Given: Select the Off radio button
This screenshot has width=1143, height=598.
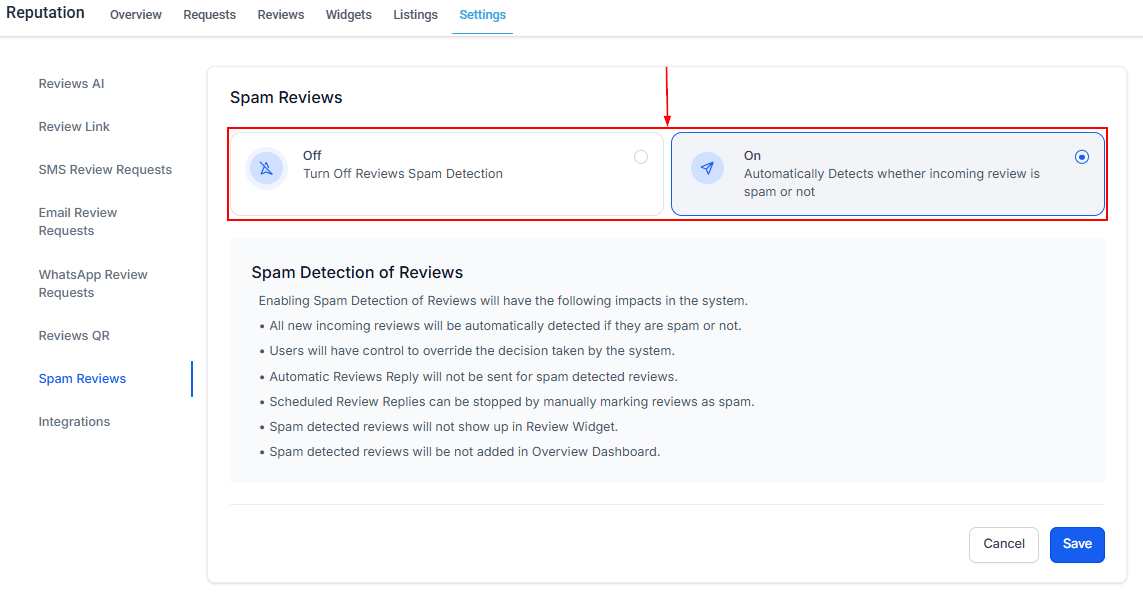Looking at the screenshot, I should pos(641,157).
